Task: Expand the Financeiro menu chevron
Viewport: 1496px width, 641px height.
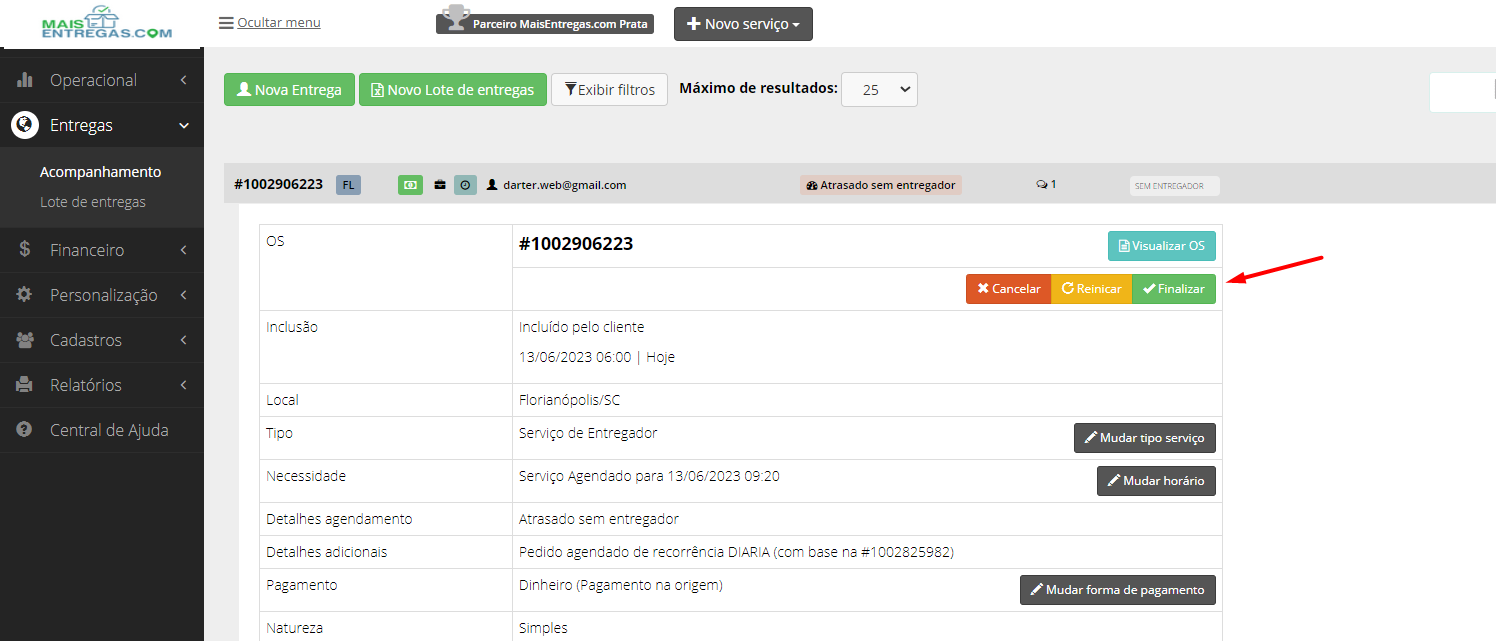Action: pyautogui.click(x=184, y=250)
